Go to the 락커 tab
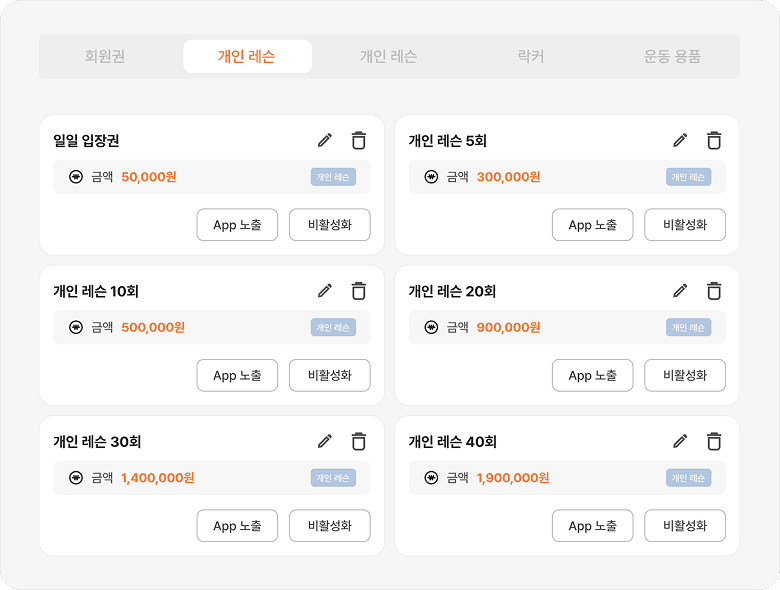 (x=530, y=56)
